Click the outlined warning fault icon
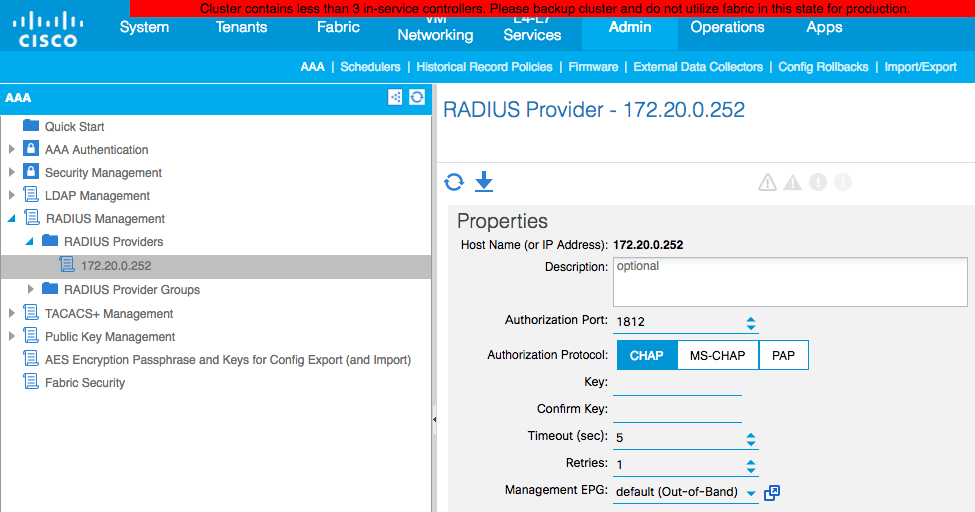The height and width of the screenshot is (512, 975). (x=767, y=182)
